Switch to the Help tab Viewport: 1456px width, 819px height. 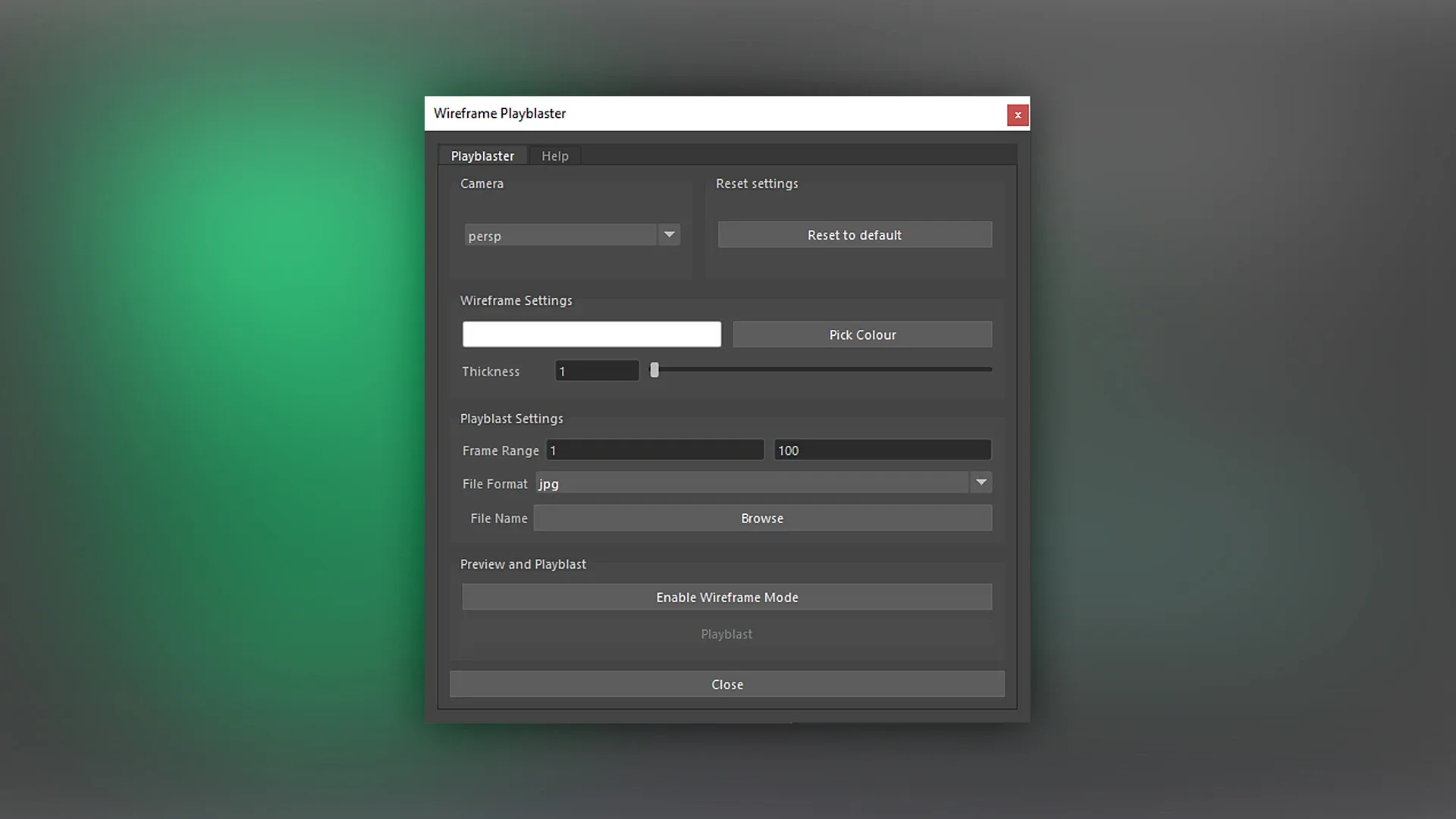[554, 155]
